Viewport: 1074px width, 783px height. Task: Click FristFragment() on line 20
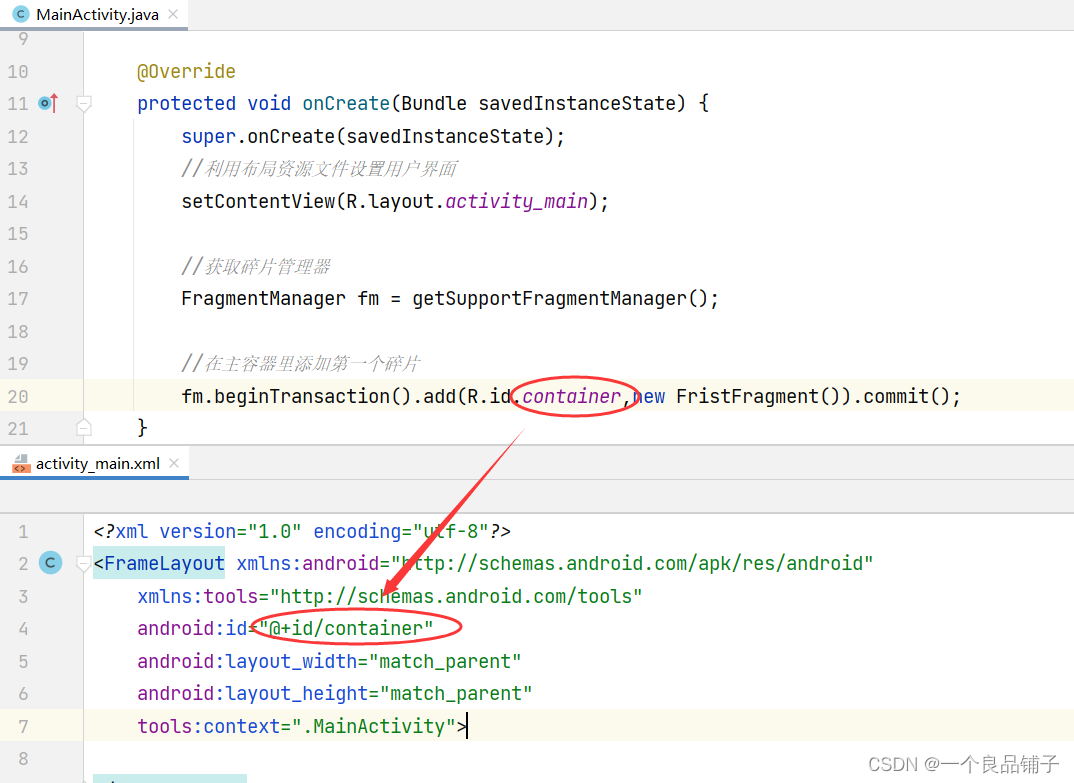757,397
